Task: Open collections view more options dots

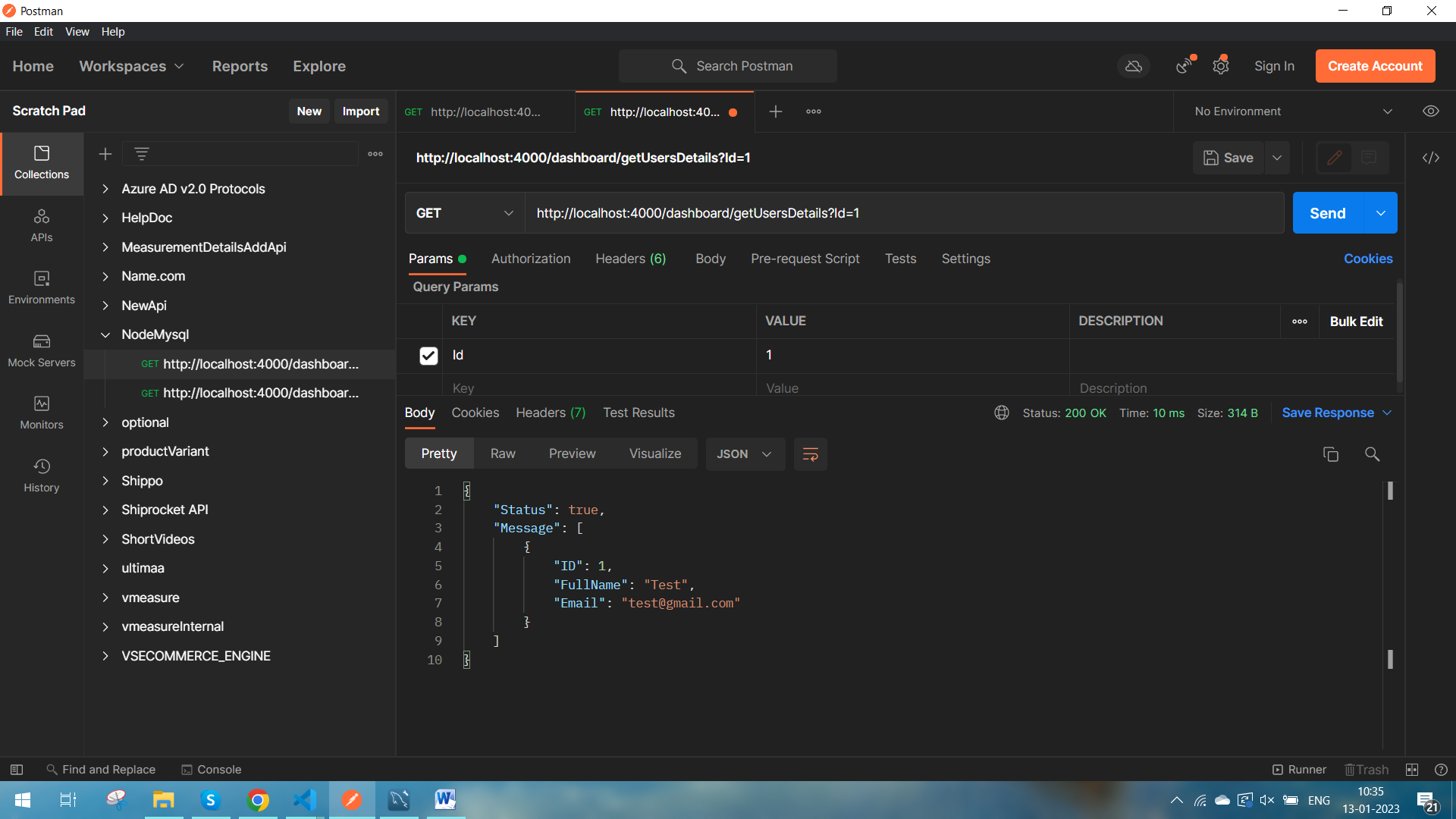Action: (375, 154)
